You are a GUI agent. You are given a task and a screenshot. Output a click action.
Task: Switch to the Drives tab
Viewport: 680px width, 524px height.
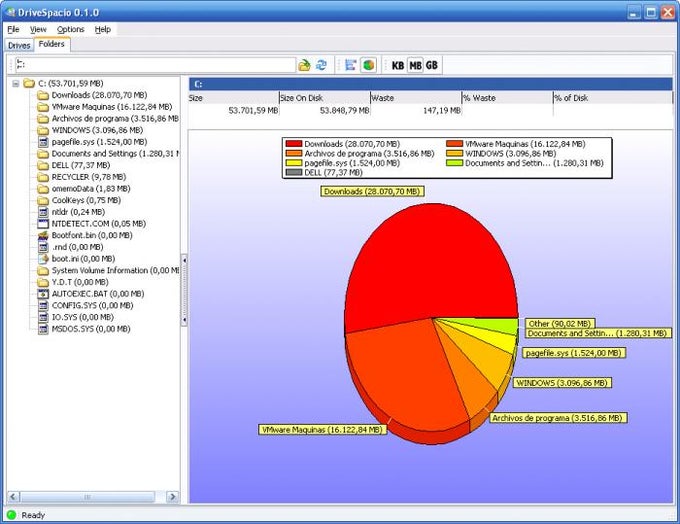[19, 45]
